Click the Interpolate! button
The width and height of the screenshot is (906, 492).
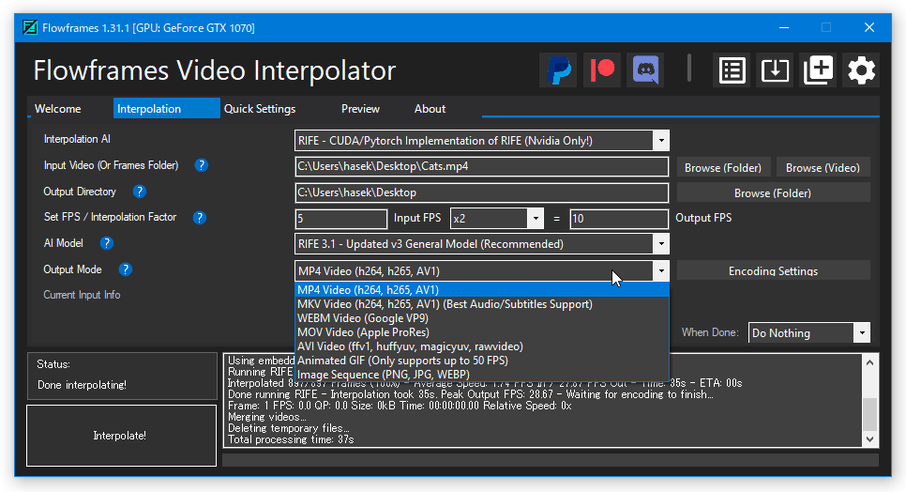point(121,436)
